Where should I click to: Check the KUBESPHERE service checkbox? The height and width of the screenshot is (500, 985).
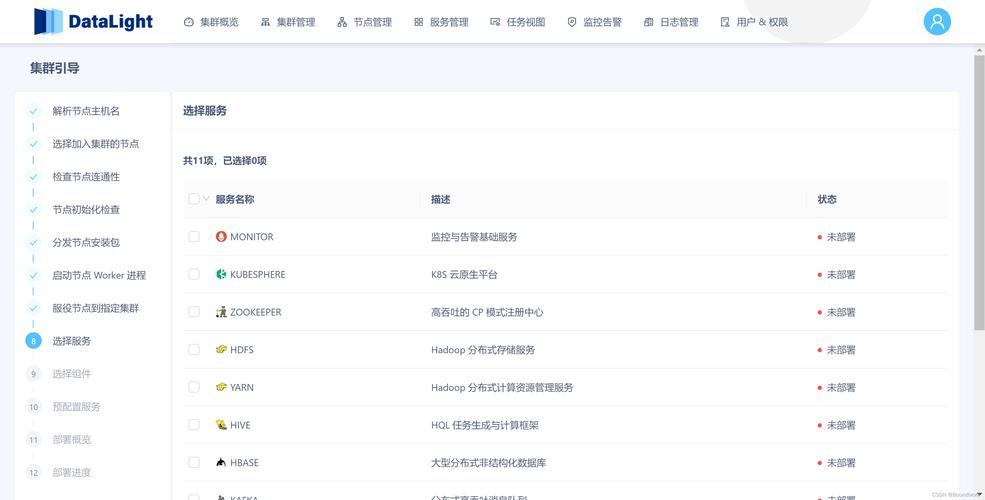[x=194, y=274]
